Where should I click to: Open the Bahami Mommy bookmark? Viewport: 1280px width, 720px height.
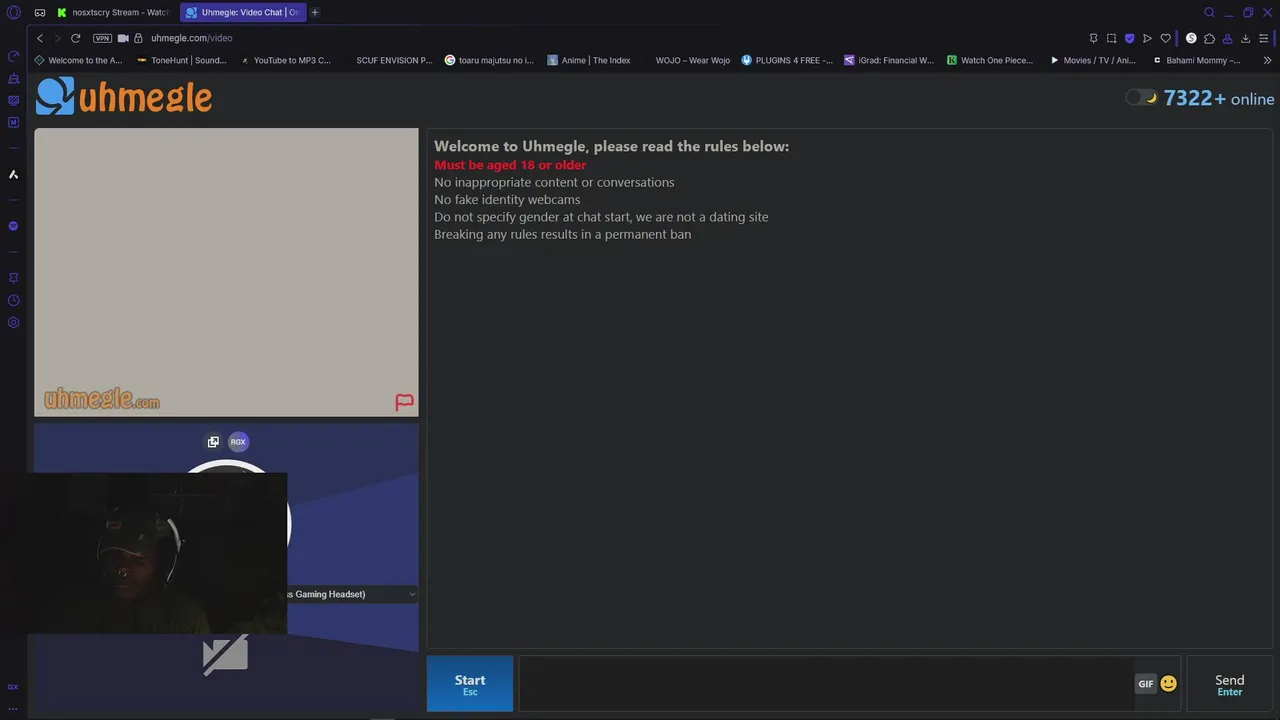[1196, 60]
